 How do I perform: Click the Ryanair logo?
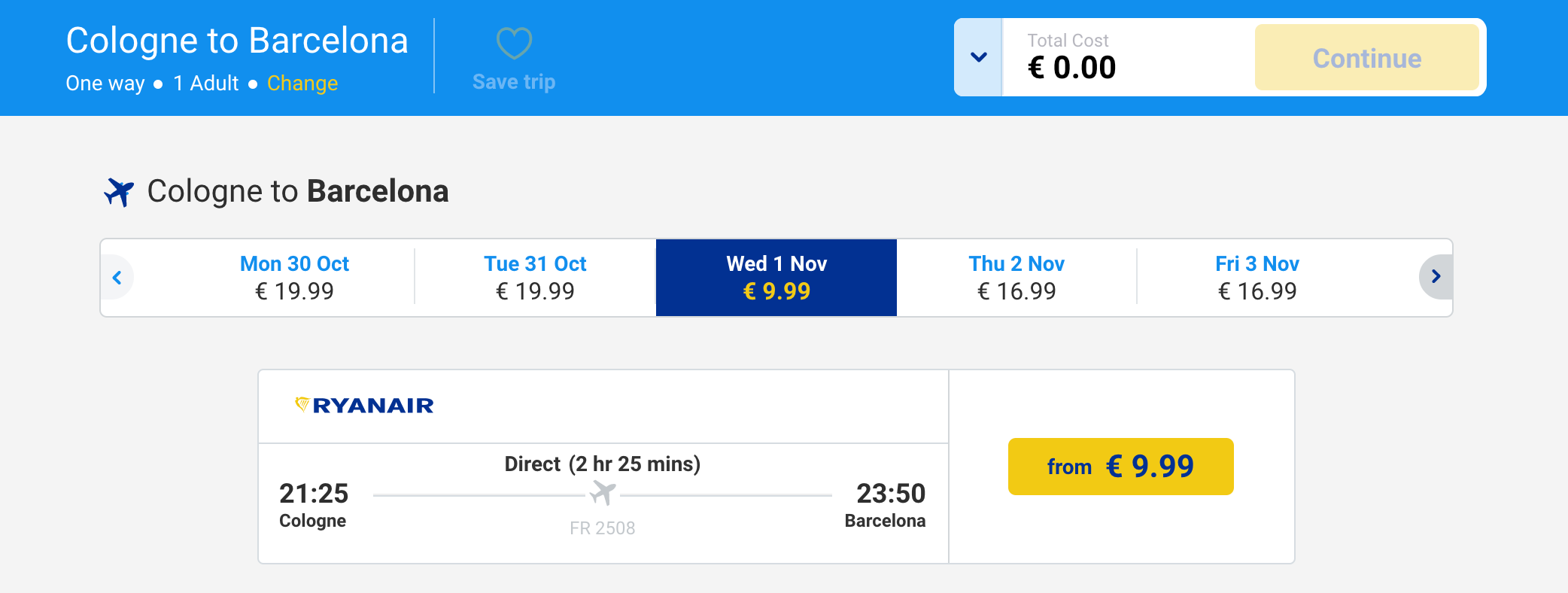coord(365,406)
